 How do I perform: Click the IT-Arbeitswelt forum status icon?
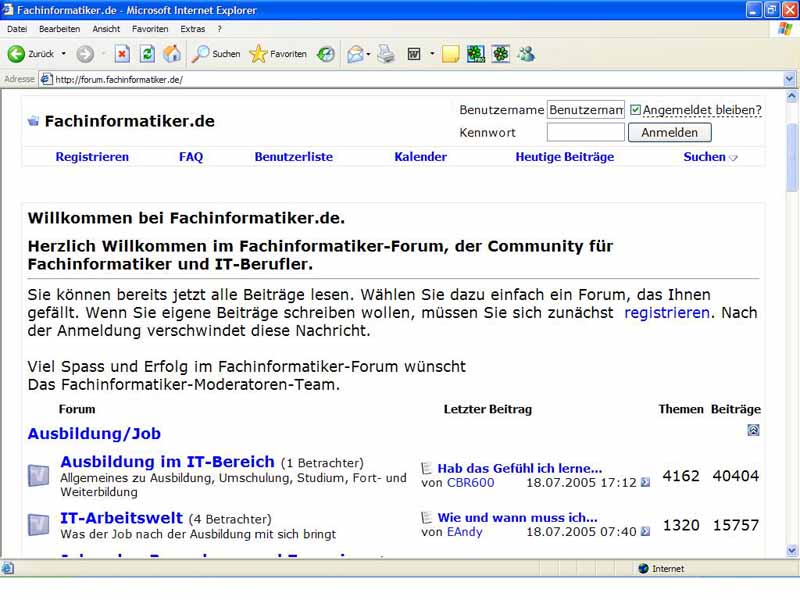38,524
